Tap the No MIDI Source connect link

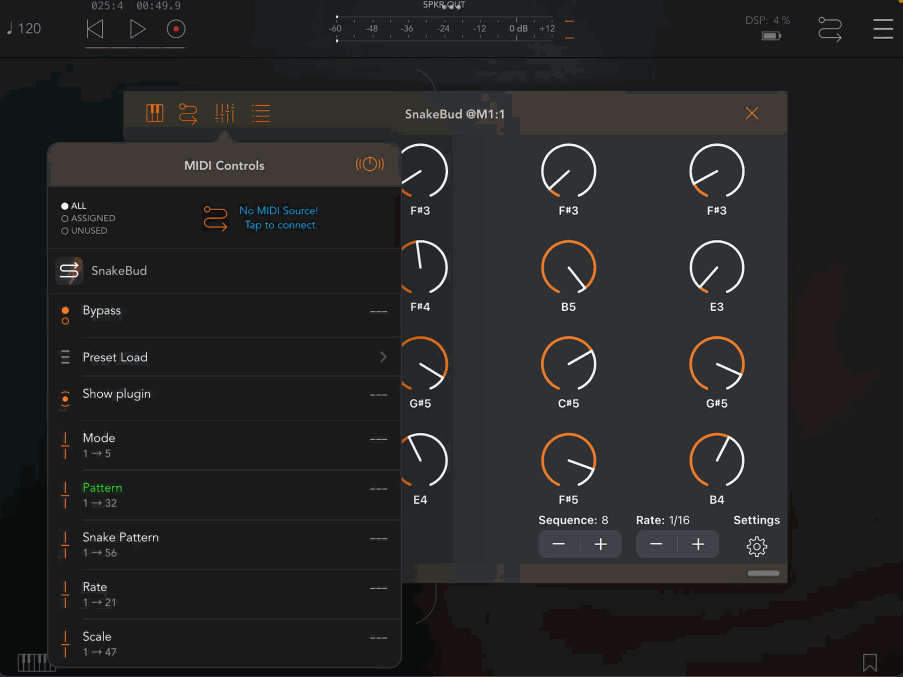coord(278,218)
